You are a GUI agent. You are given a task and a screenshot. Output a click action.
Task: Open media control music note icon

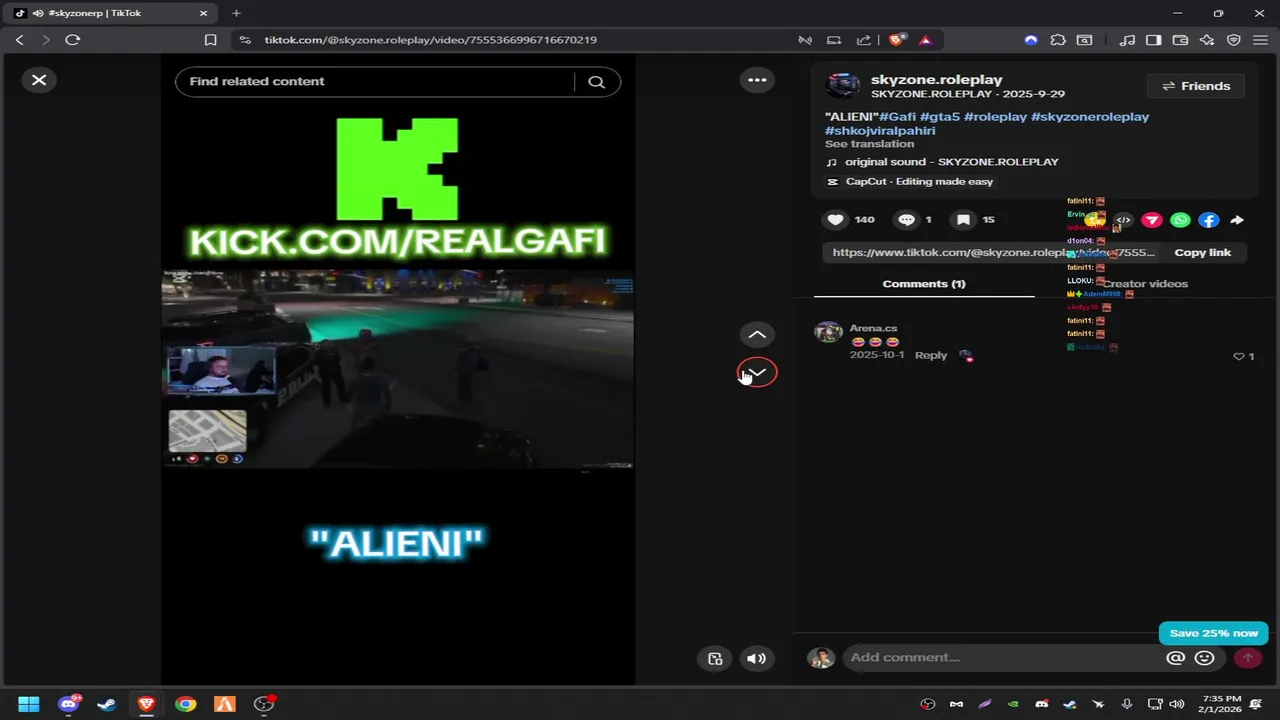pos(1127,40)
